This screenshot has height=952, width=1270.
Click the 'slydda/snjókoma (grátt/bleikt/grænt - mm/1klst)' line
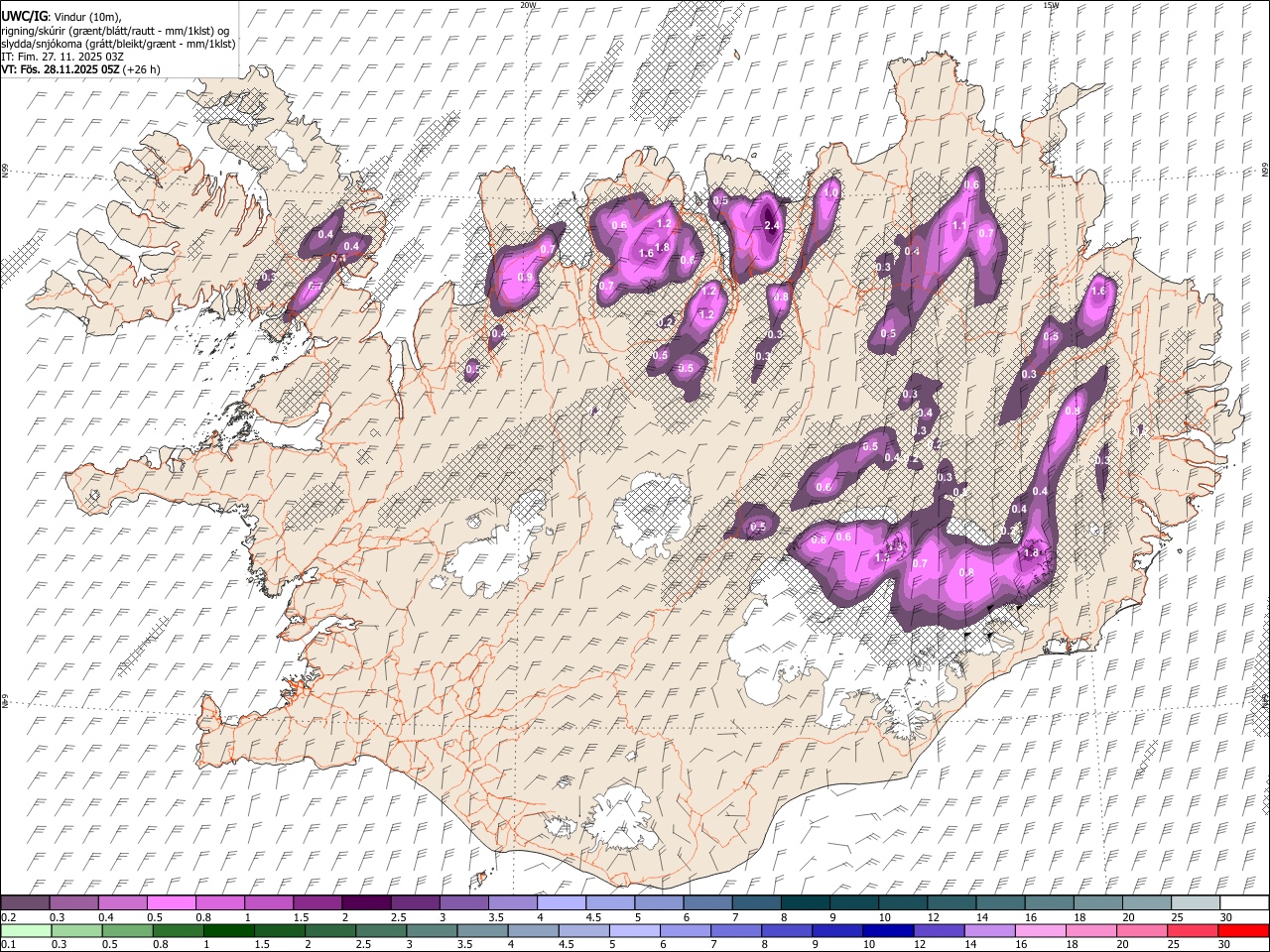click(118, 44)
